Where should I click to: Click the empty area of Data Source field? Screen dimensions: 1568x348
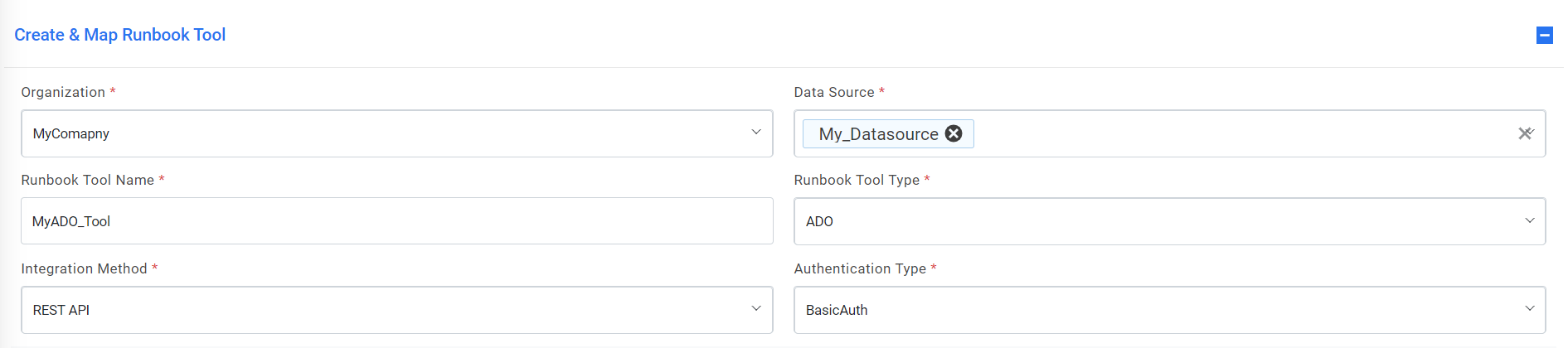pyautogui.click(x=1244, y=133)
